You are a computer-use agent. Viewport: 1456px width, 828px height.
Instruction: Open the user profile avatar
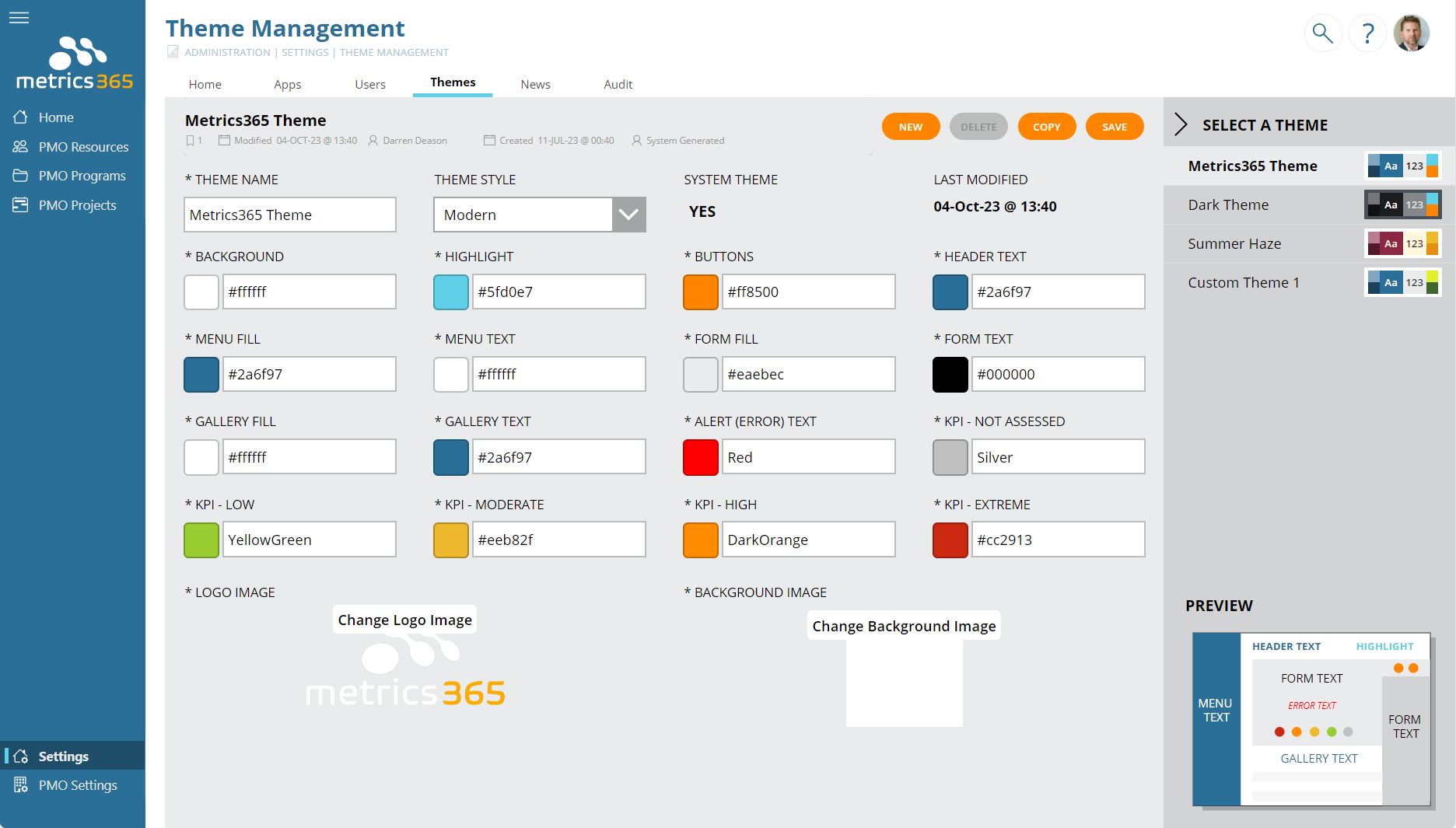pos(1411,33)
